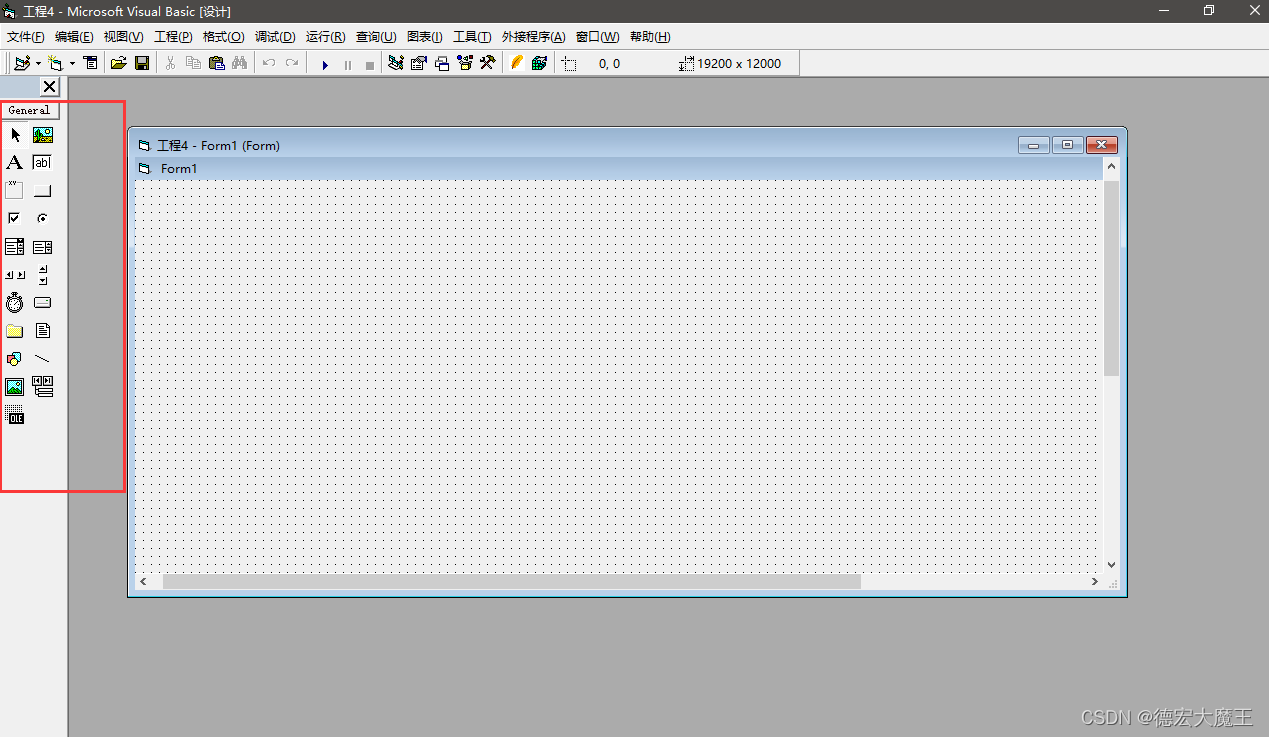Click the Cut scissors icon

coord(170,63)
